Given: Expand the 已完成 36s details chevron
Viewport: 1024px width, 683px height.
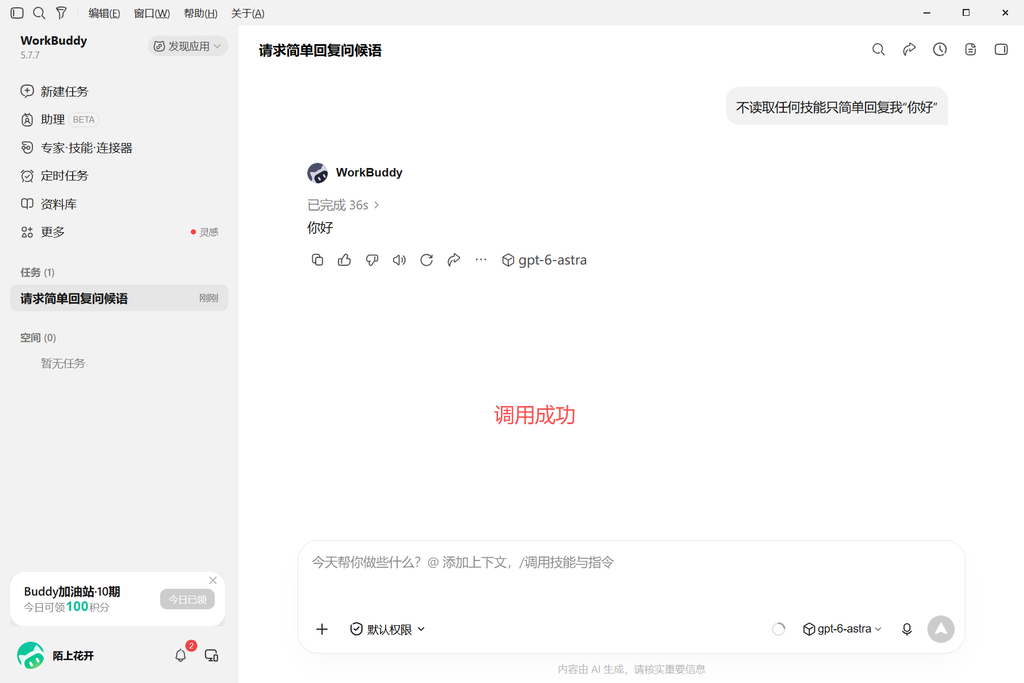Looking at the screenshot, I should point(376,205).
